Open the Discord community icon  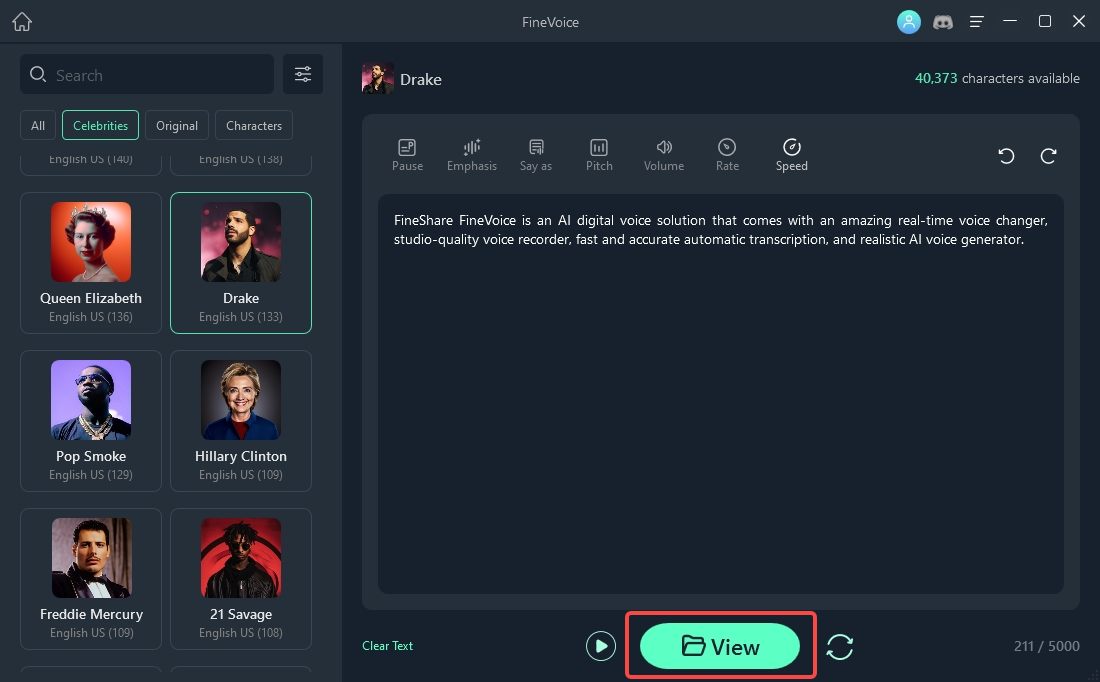942,22
